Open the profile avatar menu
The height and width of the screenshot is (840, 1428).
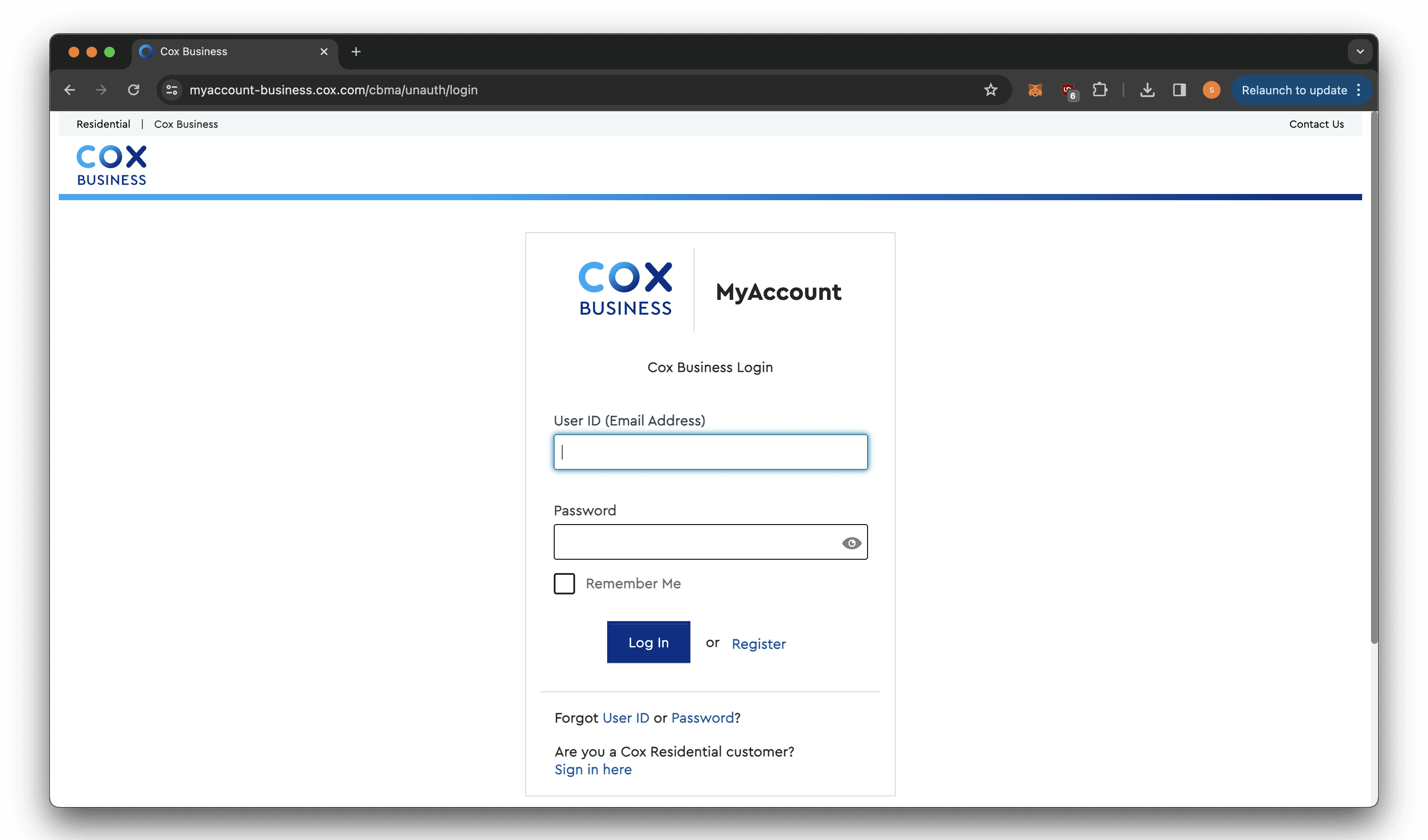click(x=1211, y=90)
